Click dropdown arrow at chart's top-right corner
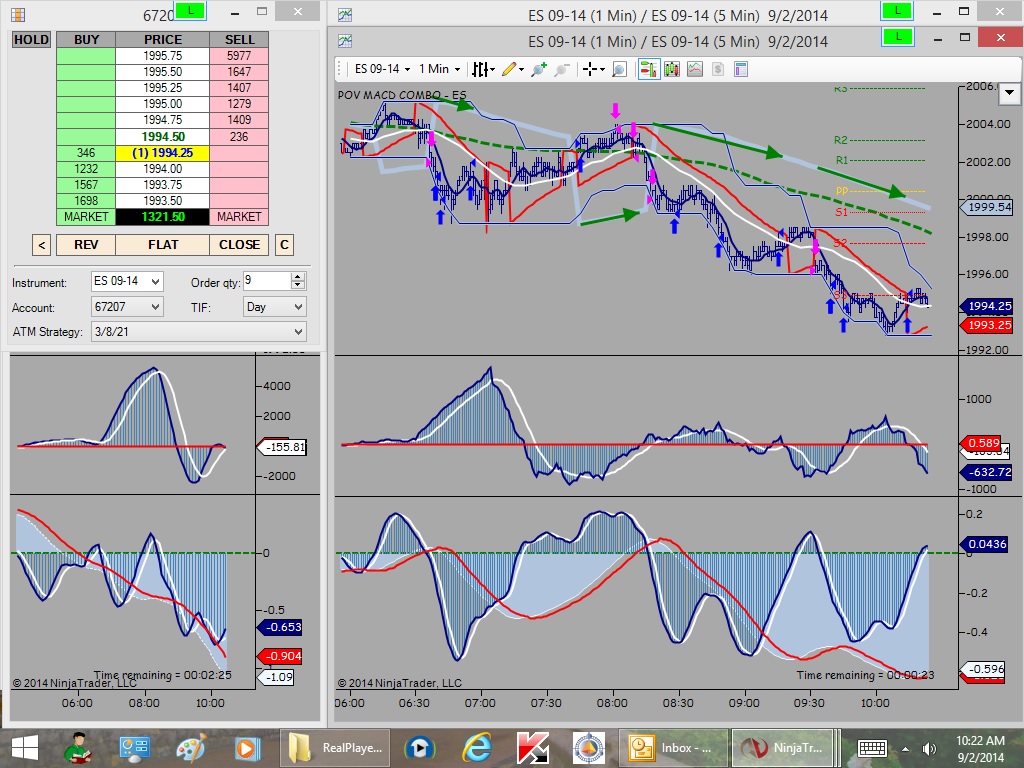Viewport: 1024px width, 768px height. 1010,93
